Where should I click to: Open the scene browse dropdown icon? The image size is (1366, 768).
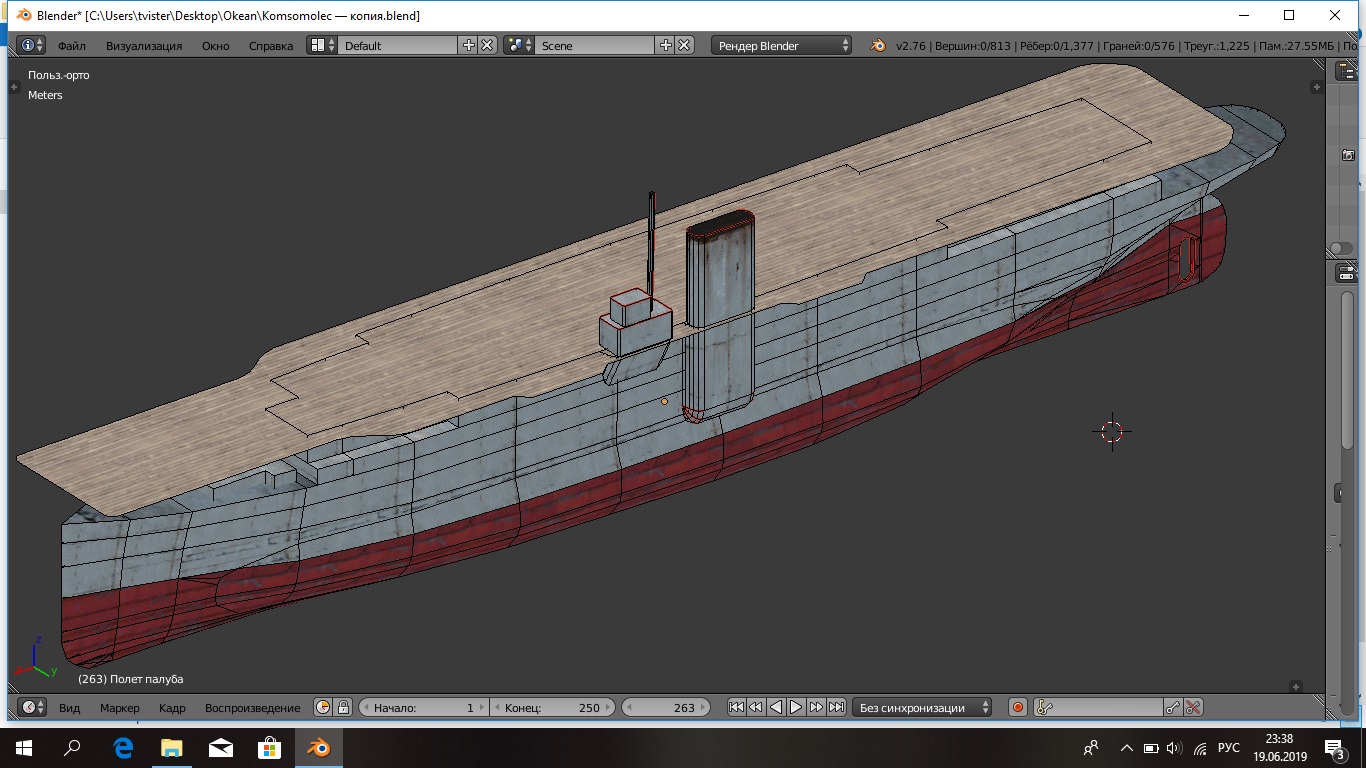(518, 45)
